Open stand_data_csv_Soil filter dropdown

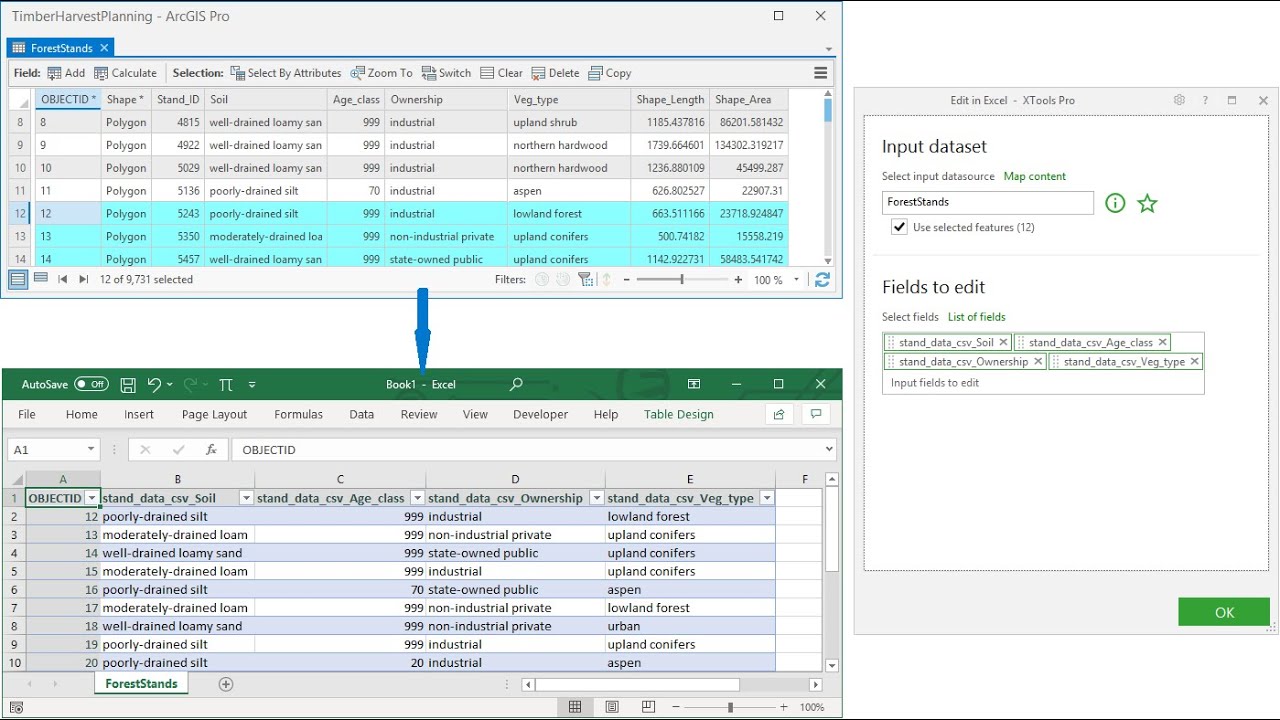click(246, 498)
